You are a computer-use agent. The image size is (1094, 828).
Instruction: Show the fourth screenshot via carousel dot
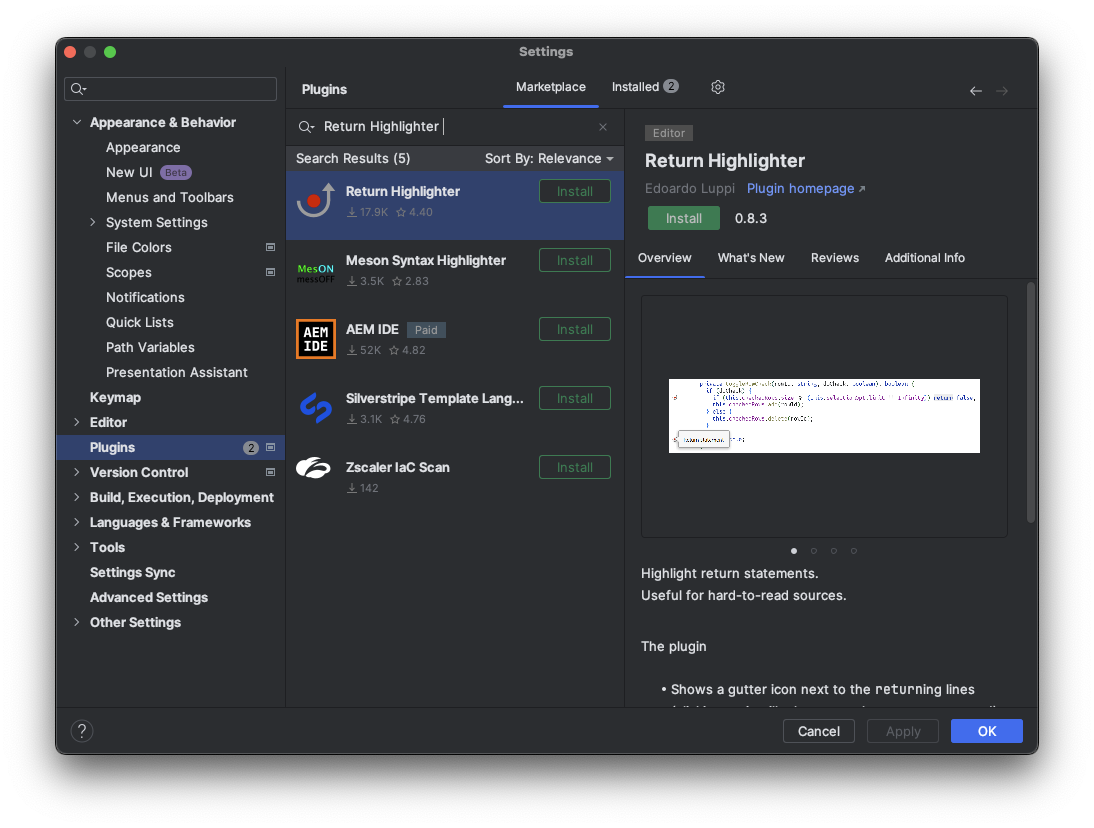[x=853, y=551]
